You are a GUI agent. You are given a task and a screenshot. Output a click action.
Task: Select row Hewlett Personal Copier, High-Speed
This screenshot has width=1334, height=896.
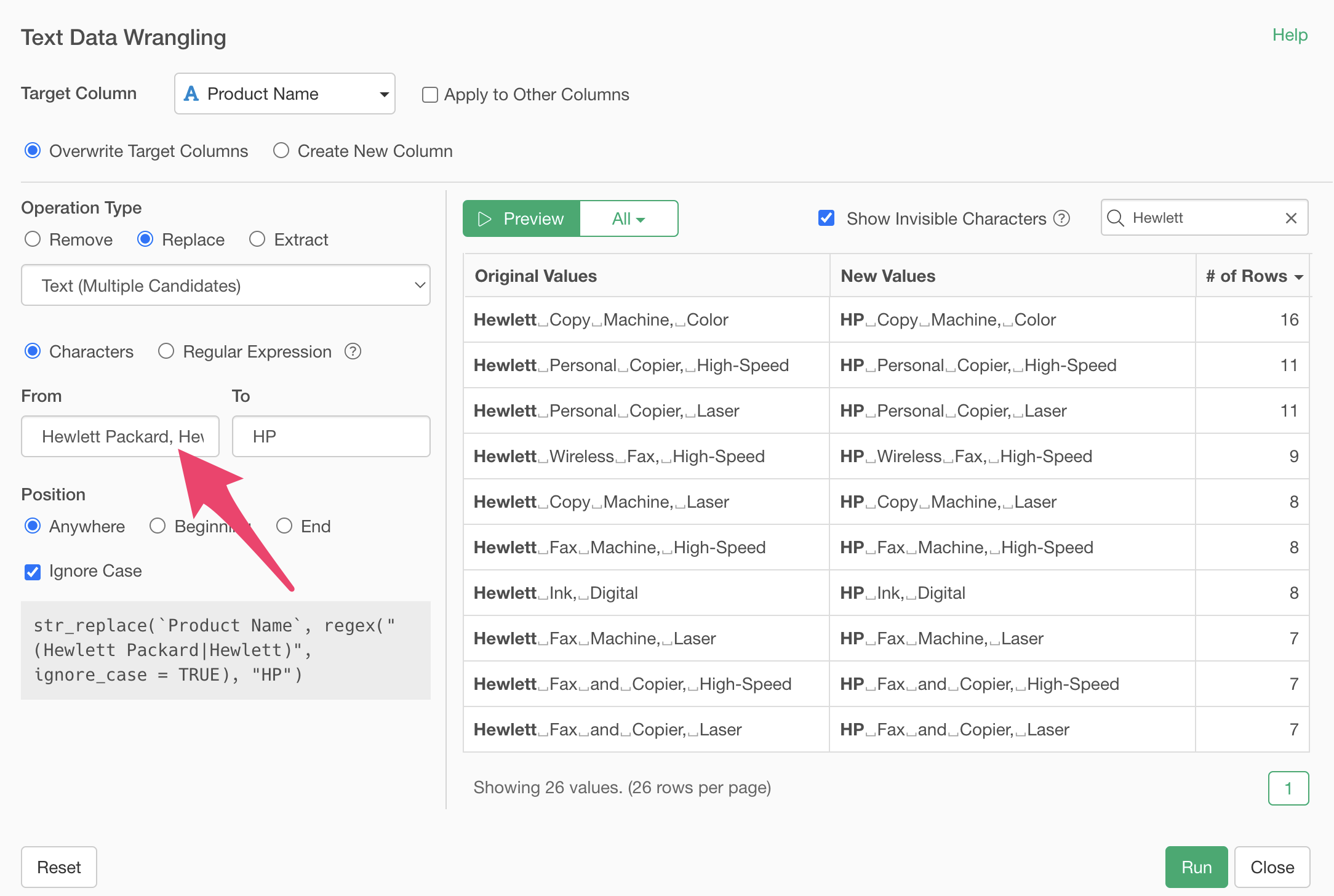(886, 366)
